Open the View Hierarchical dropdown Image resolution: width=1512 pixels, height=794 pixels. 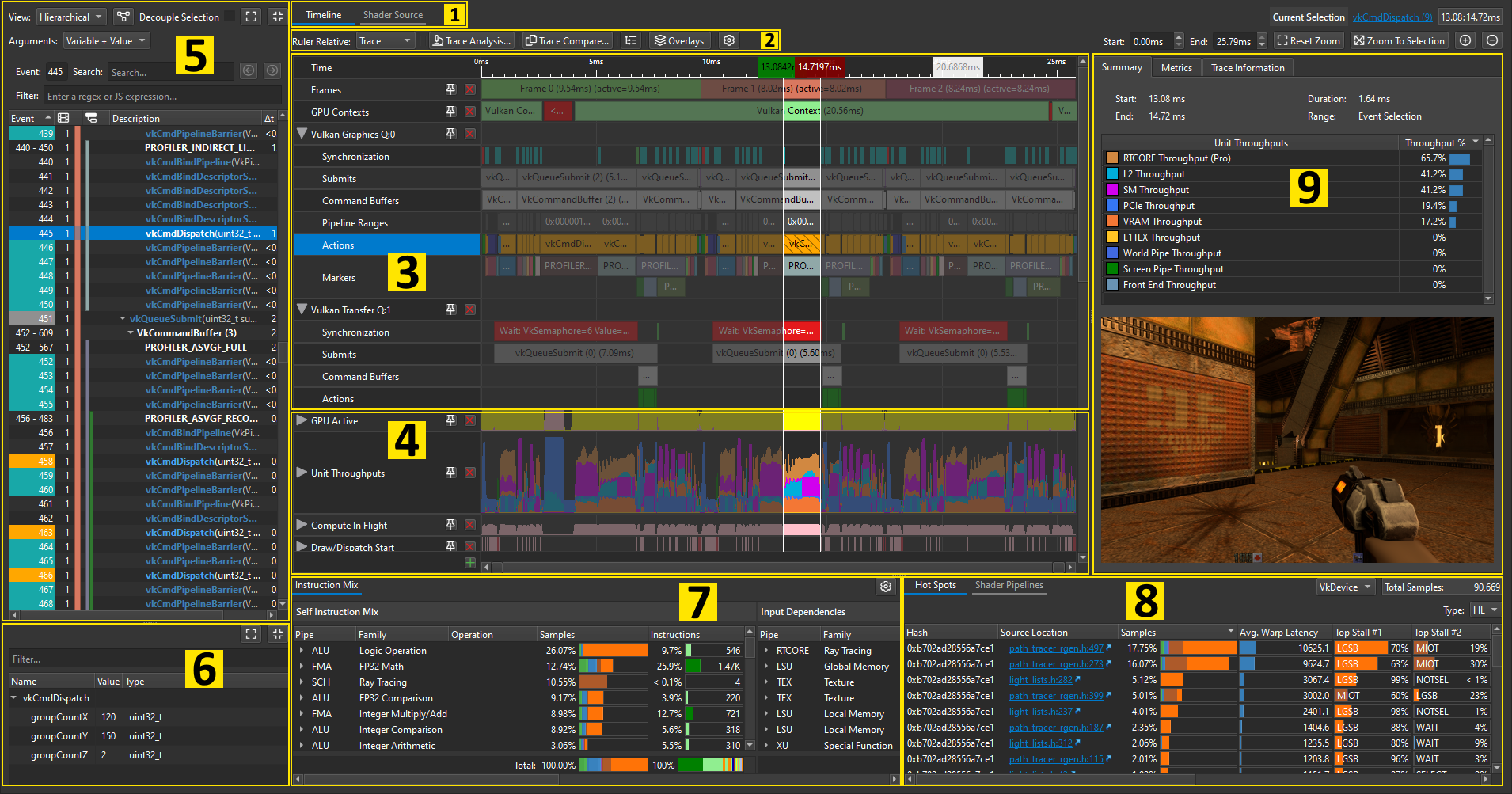[x=71, y=17]
